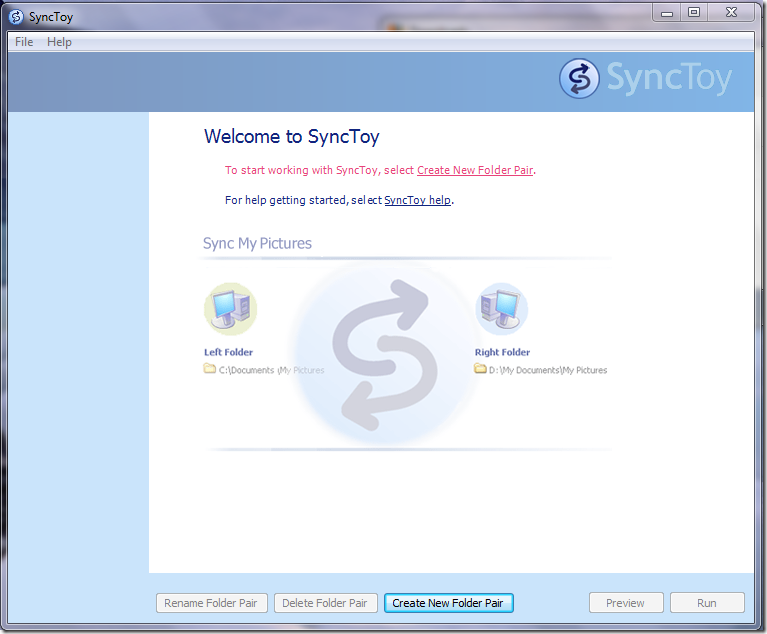Maximize the SyncToy window

pyautogui.click(x=694, y=13)
